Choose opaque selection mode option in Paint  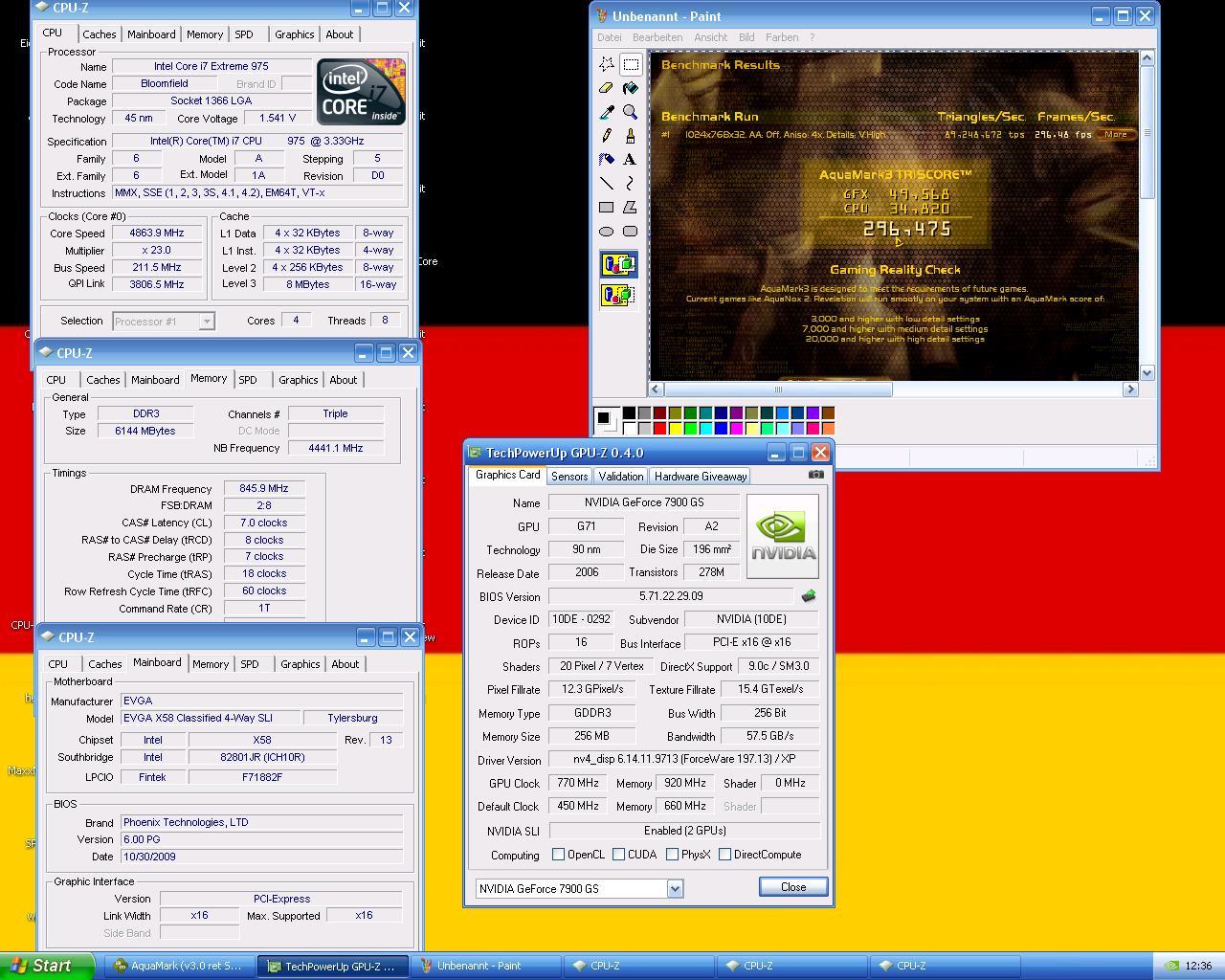618,264
